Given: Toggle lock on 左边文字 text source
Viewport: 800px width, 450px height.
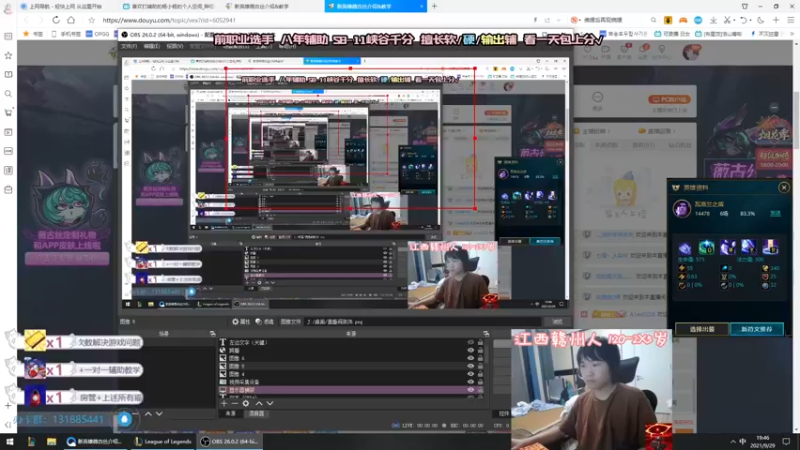Looking at the screenshot, I should click(x=480, y=343).
